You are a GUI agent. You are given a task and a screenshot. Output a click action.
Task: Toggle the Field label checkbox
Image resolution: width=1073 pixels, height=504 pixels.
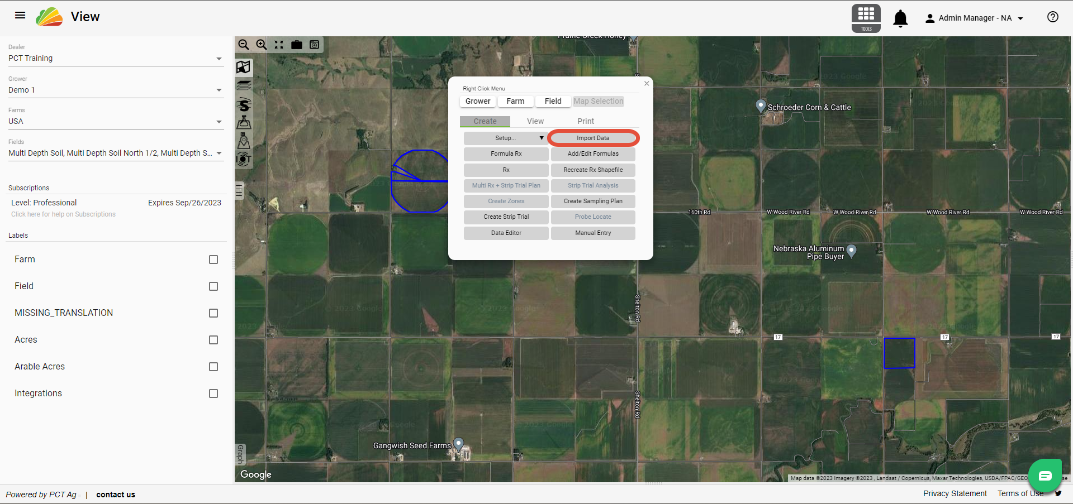[x=214, y=287]
